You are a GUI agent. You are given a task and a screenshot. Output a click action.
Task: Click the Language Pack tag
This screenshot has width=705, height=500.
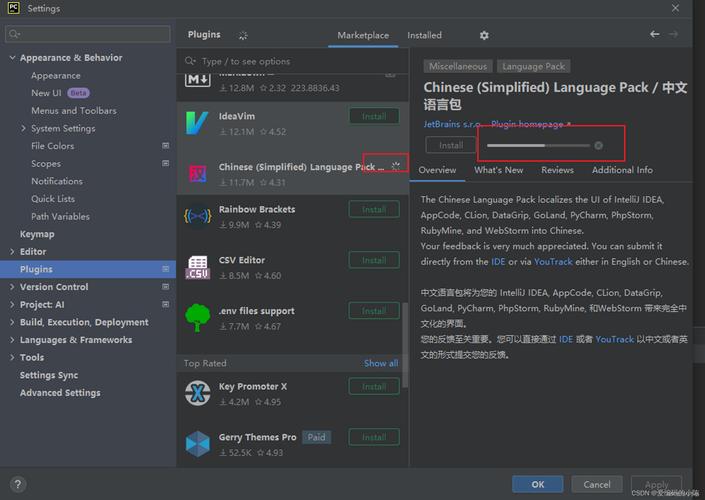click(x=533, y=66)
